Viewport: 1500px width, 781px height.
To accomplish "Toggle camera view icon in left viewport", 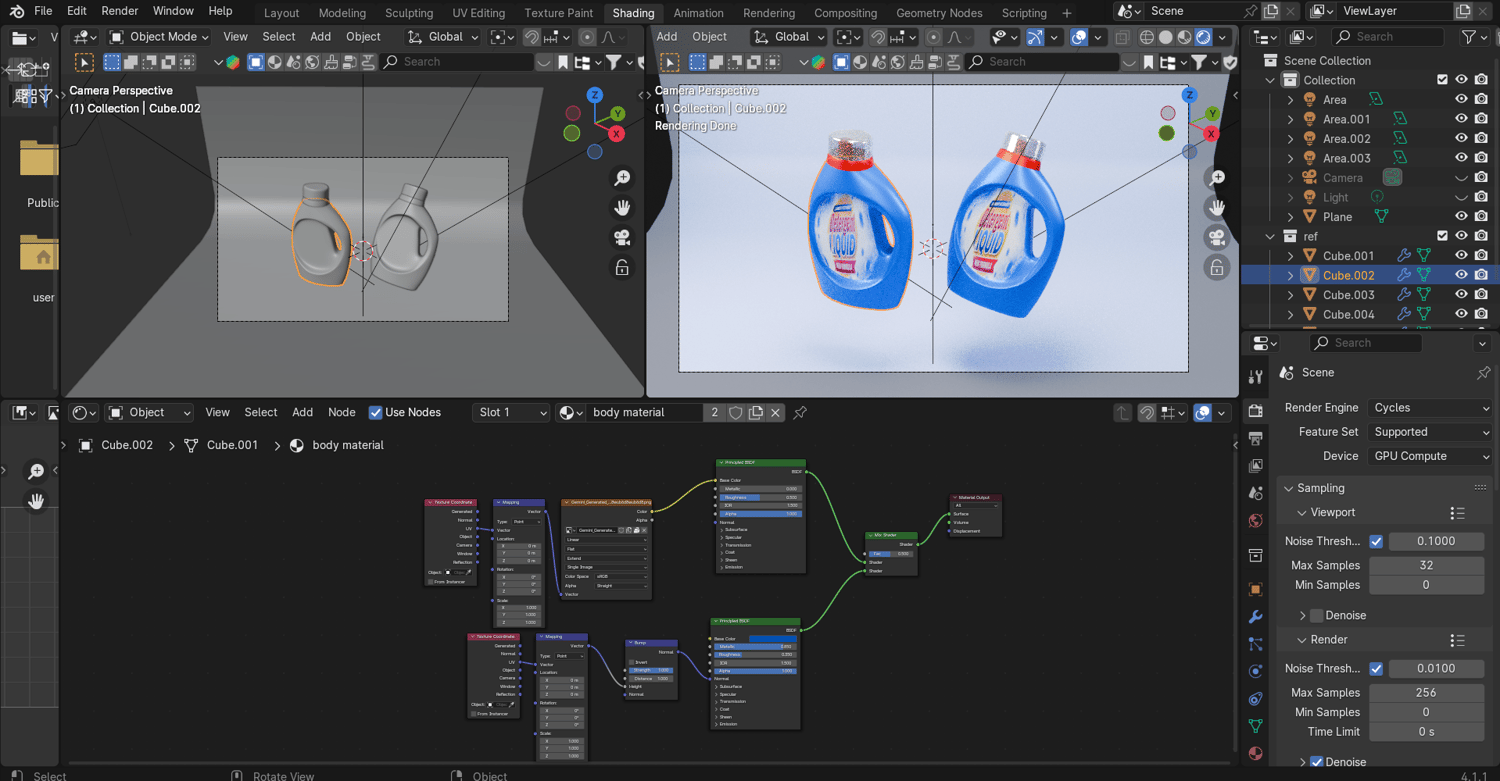I will pyautogui.click(x=622, y=238).
